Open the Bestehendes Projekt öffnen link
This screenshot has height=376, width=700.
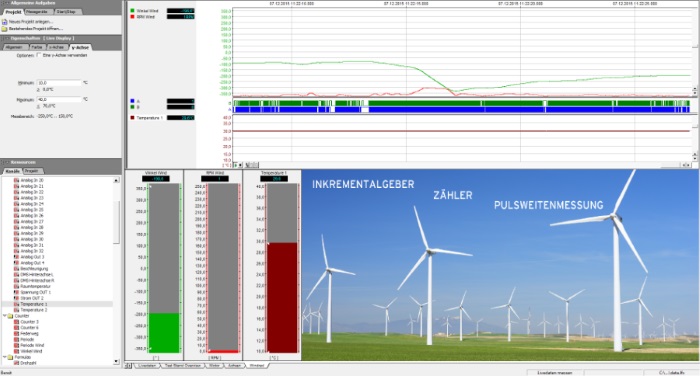pos(36,29)
